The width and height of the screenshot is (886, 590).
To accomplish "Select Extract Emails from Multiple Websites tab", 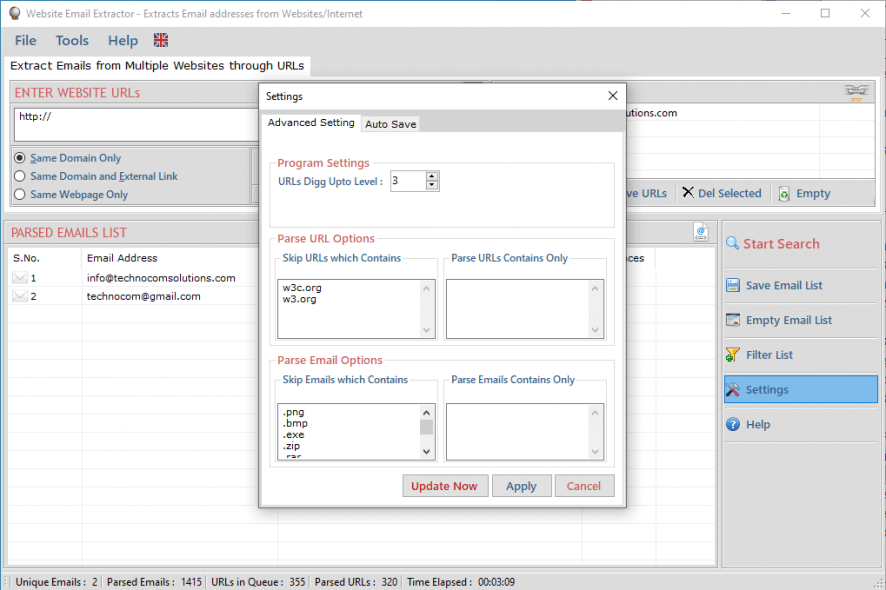I will [157, 66].
